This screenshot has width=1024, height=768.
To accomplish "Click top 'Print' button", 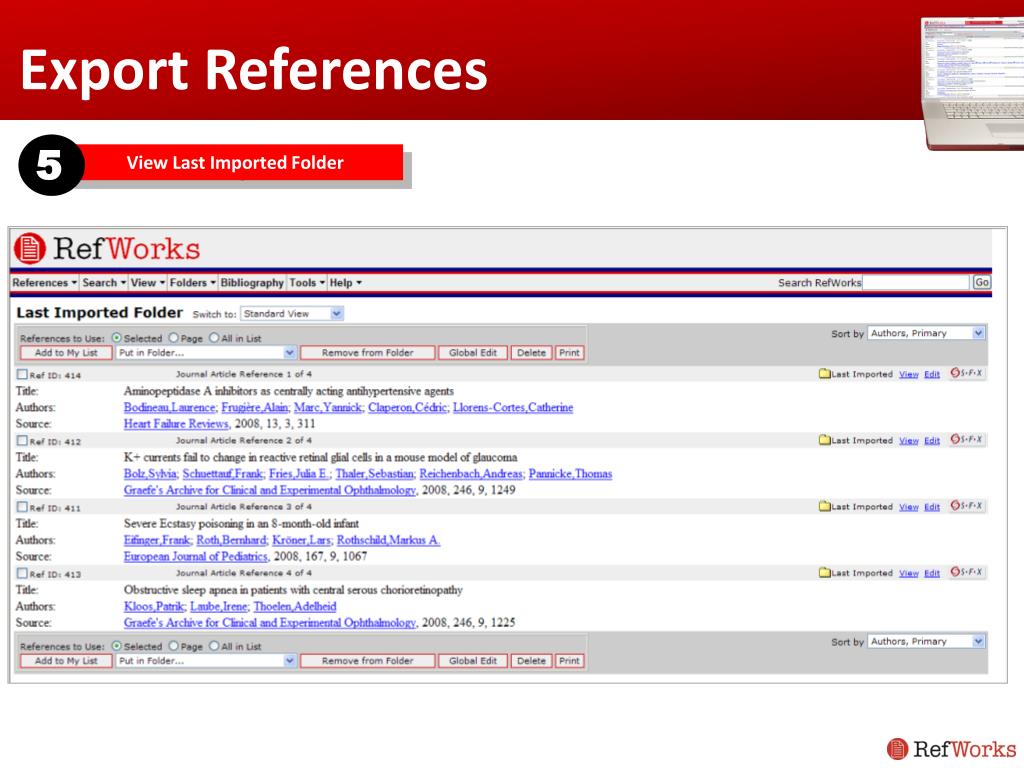I will (x=569, y=353).
